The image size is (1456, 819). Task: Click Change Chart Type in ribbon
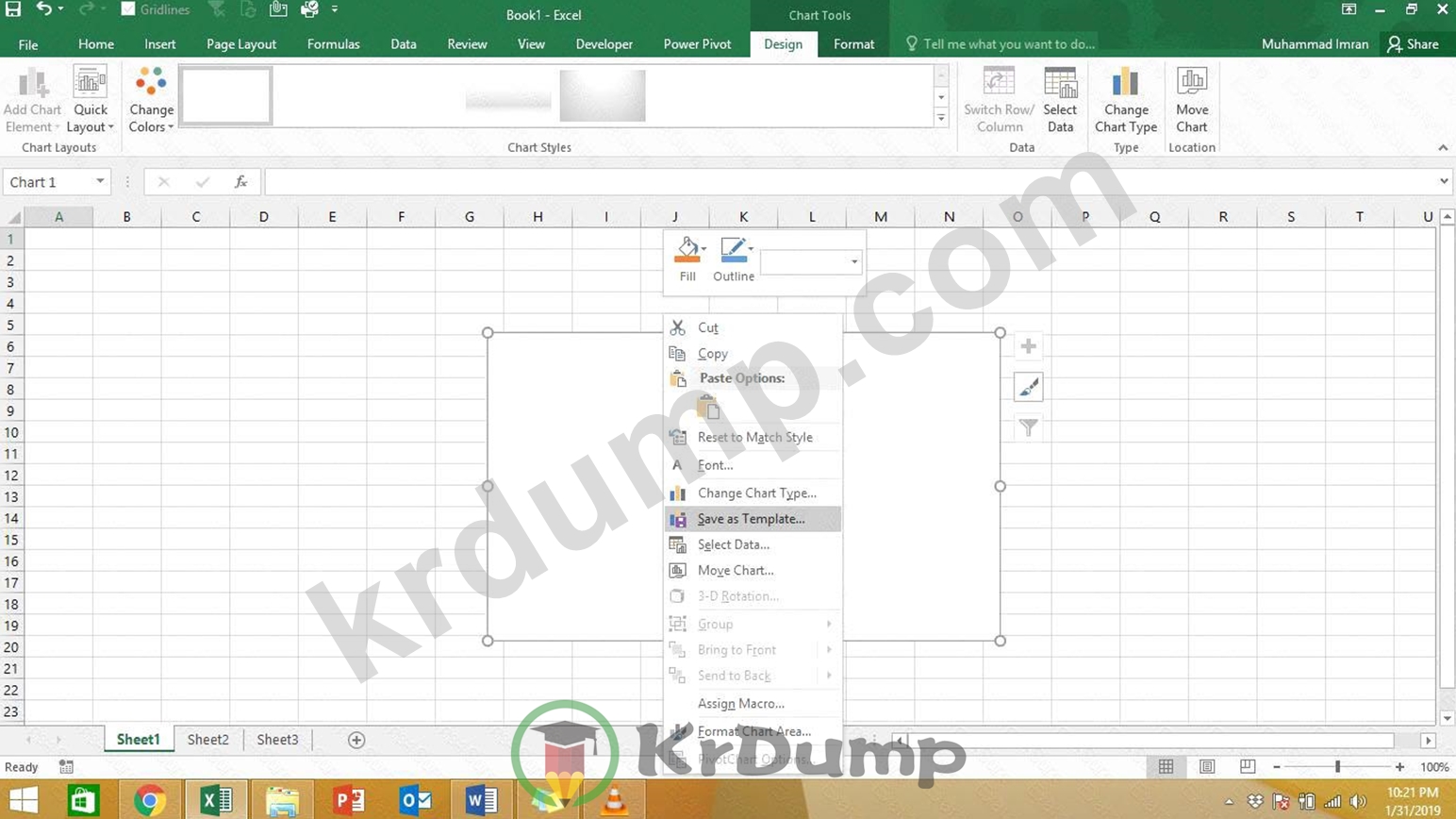1126,101
